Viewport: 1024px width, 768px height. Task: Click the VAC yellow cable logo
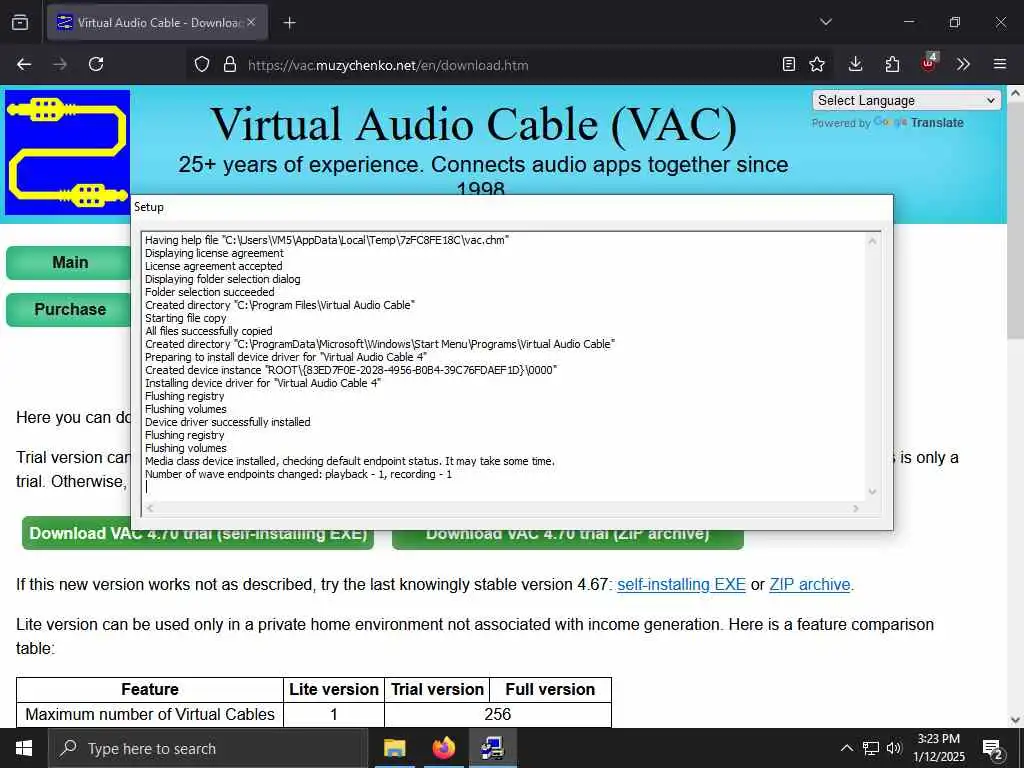click(67, 152)
